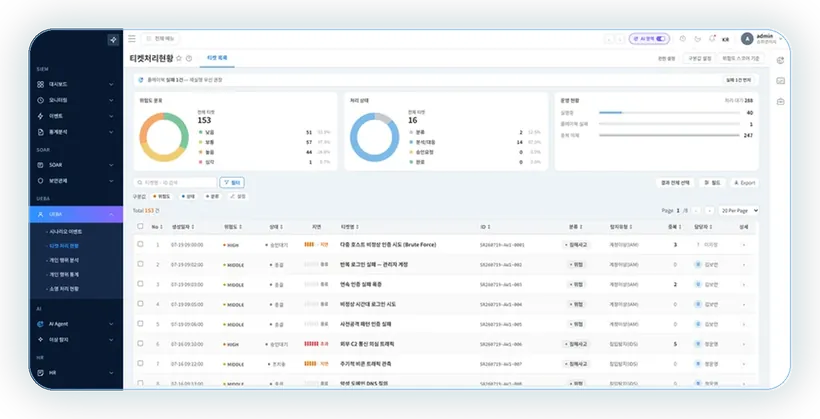
Task: Check the checkbox for ticket row 2
Action: pos(140,264)
